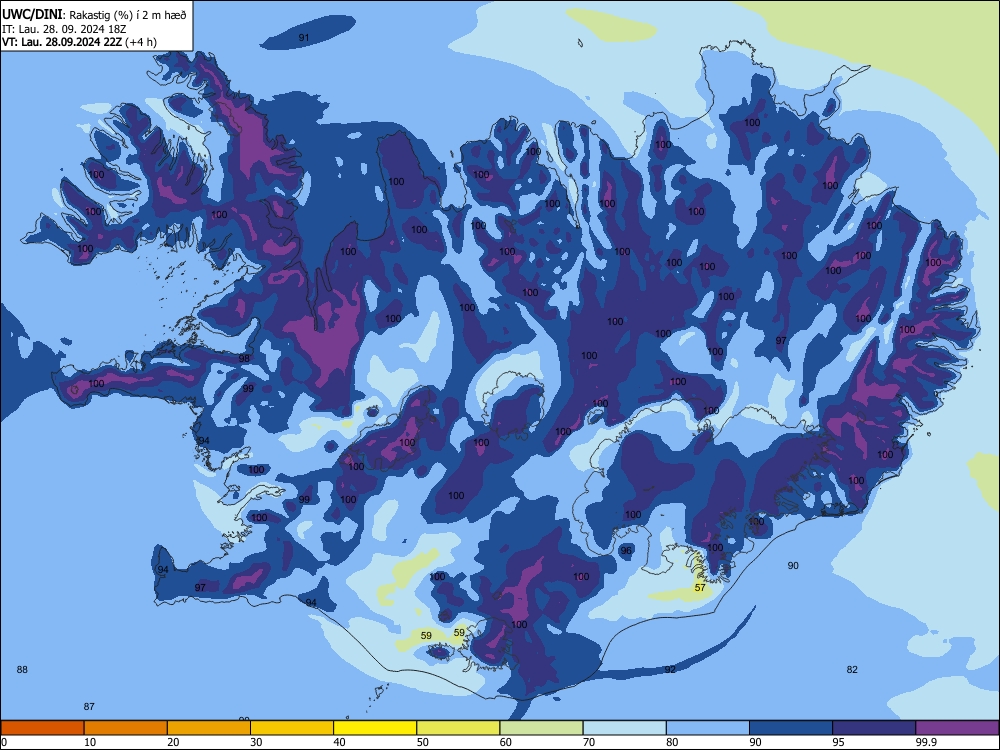Click the 99.9 legend tick label
1000x750 pixels.
[926, 742]
